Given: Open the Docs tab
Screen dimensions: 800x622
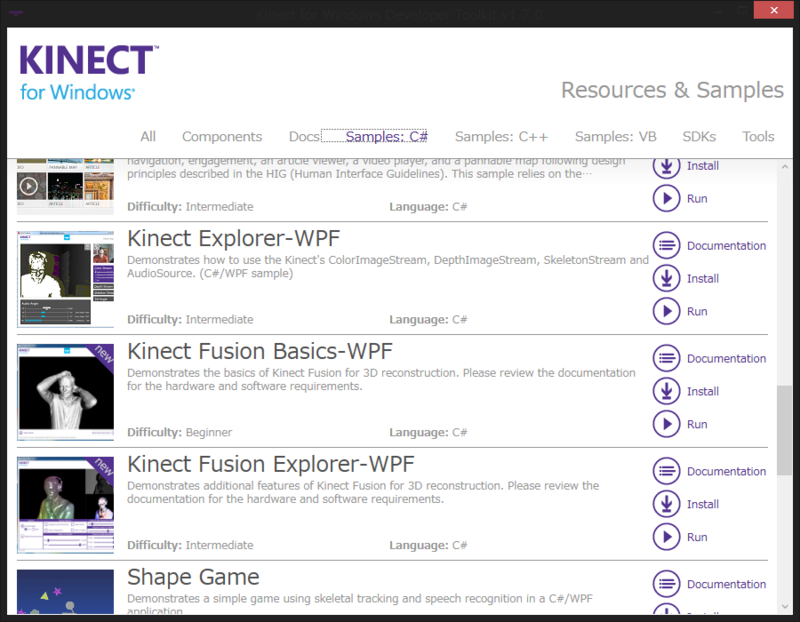Looking at the screenshot, I should pyautogui.click(x=304, y=137).
